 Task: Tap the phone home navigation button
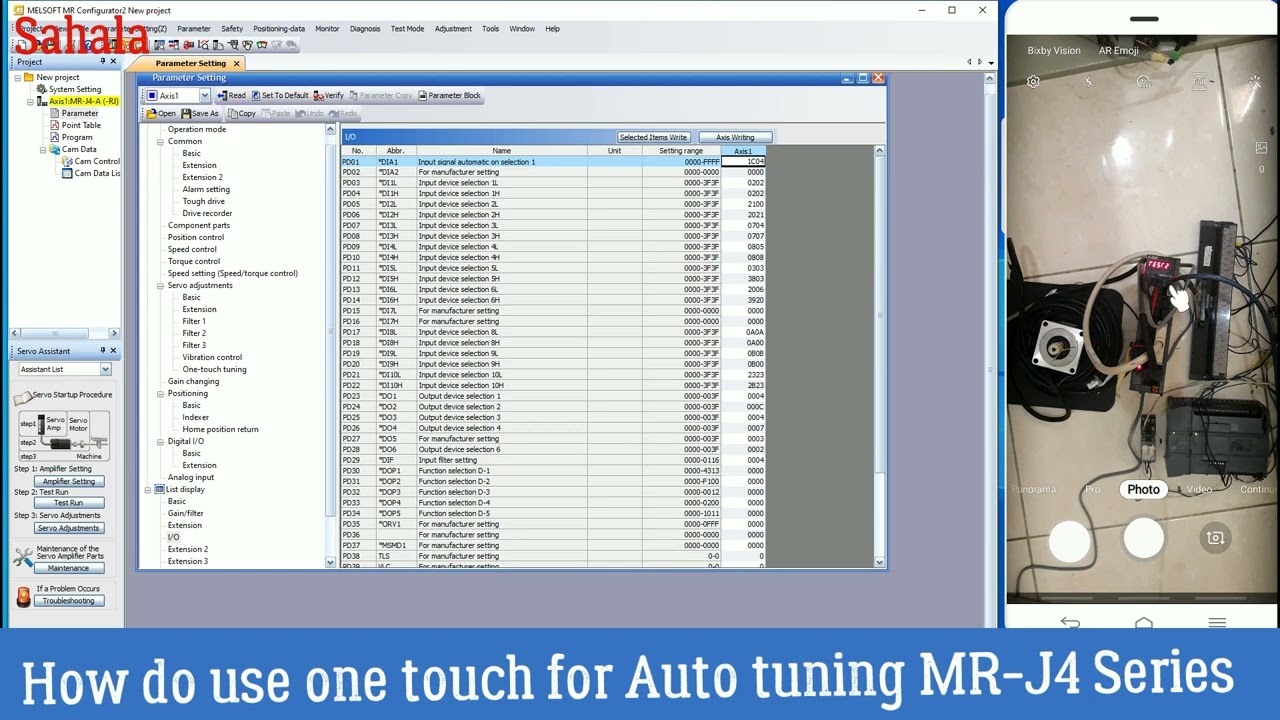click(x=1144, y=622)
